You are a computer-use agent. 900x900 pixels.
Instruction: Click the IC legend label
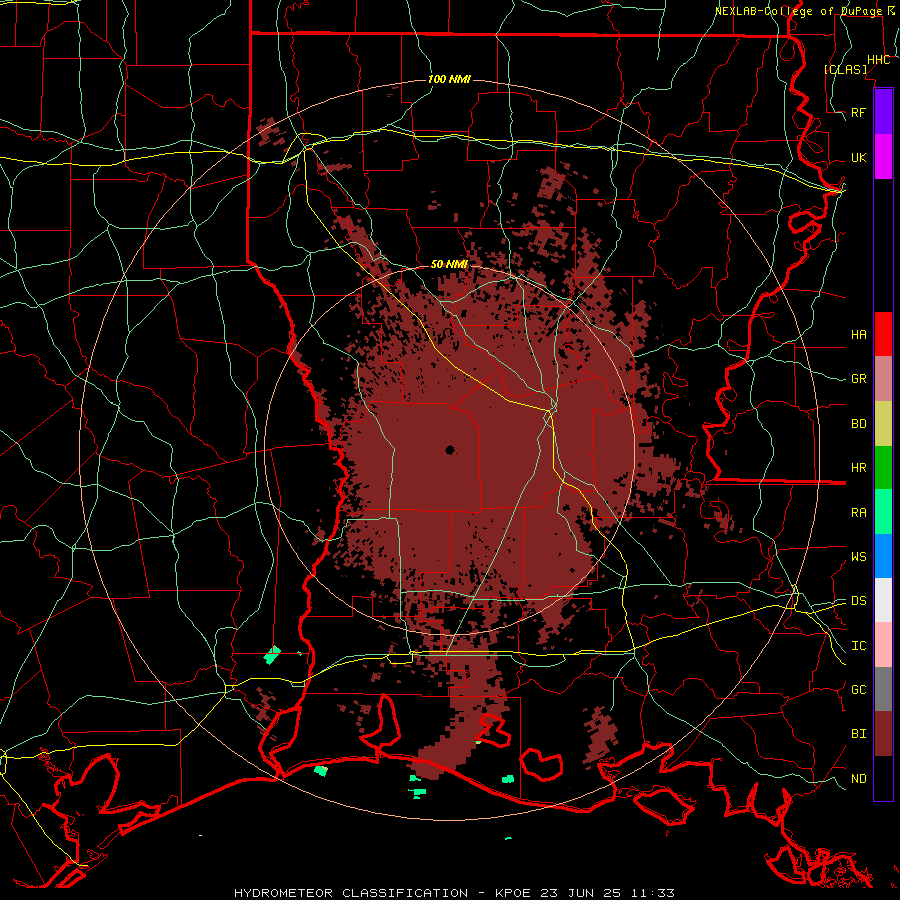[859, 645]
